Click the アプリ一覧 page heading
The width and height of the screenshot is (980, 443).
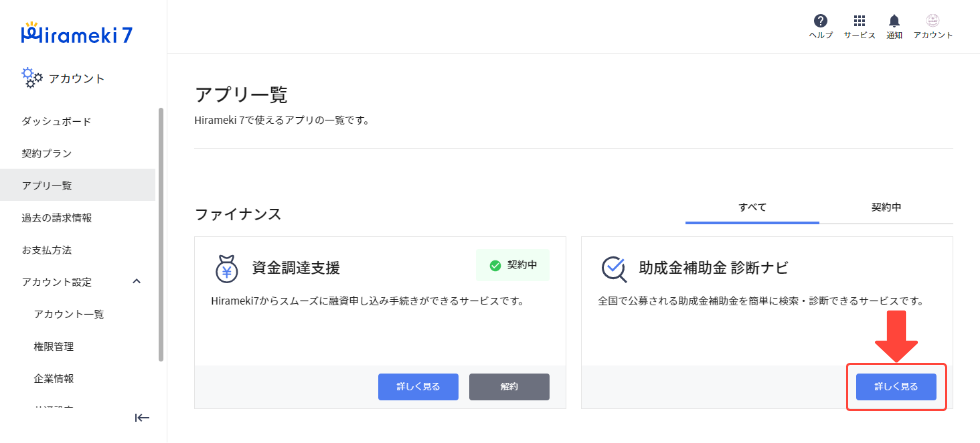tap(241, 95)
